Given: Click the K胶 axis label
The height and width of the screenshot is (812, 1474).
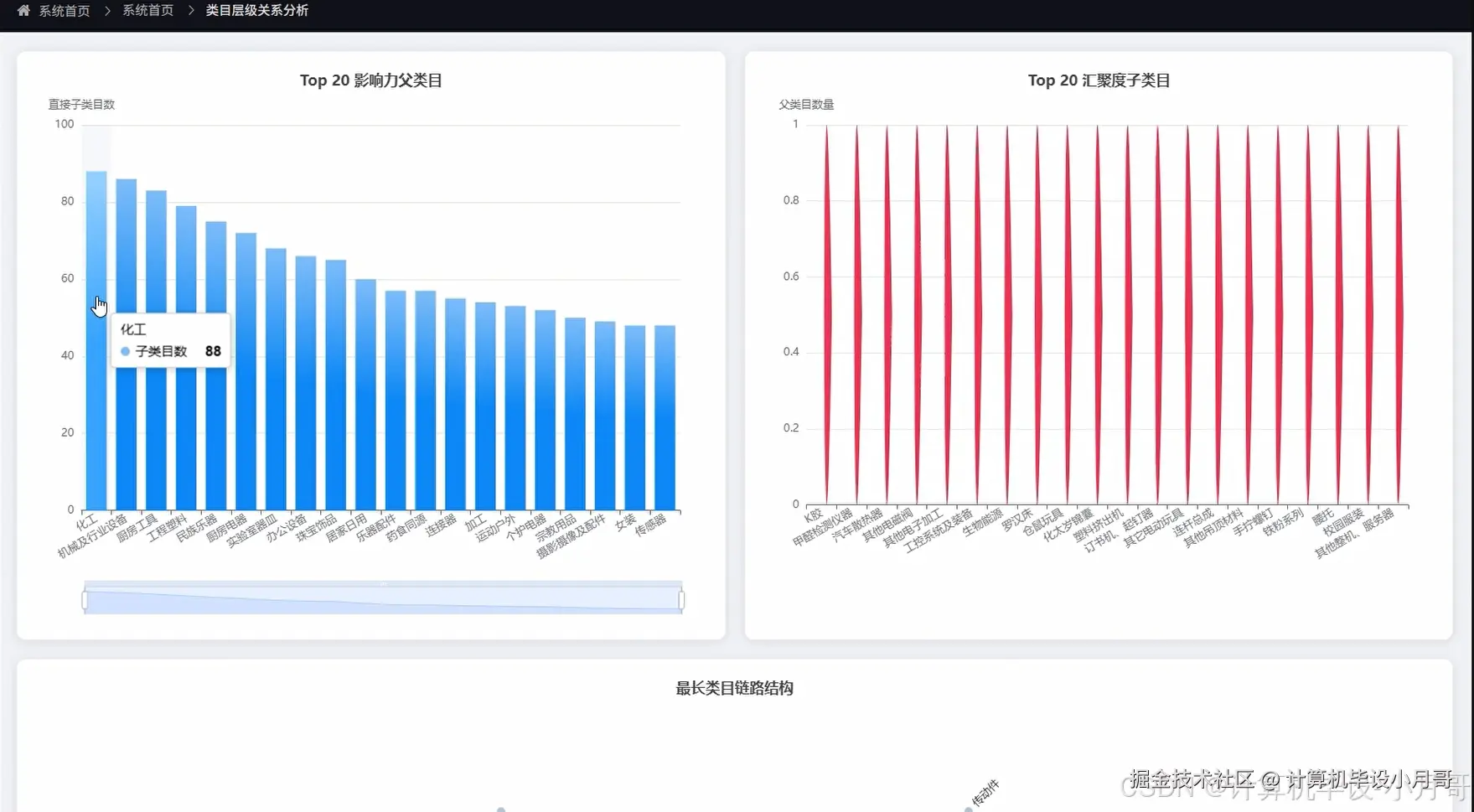Looking at the screenshot, I should coord(814,515).
